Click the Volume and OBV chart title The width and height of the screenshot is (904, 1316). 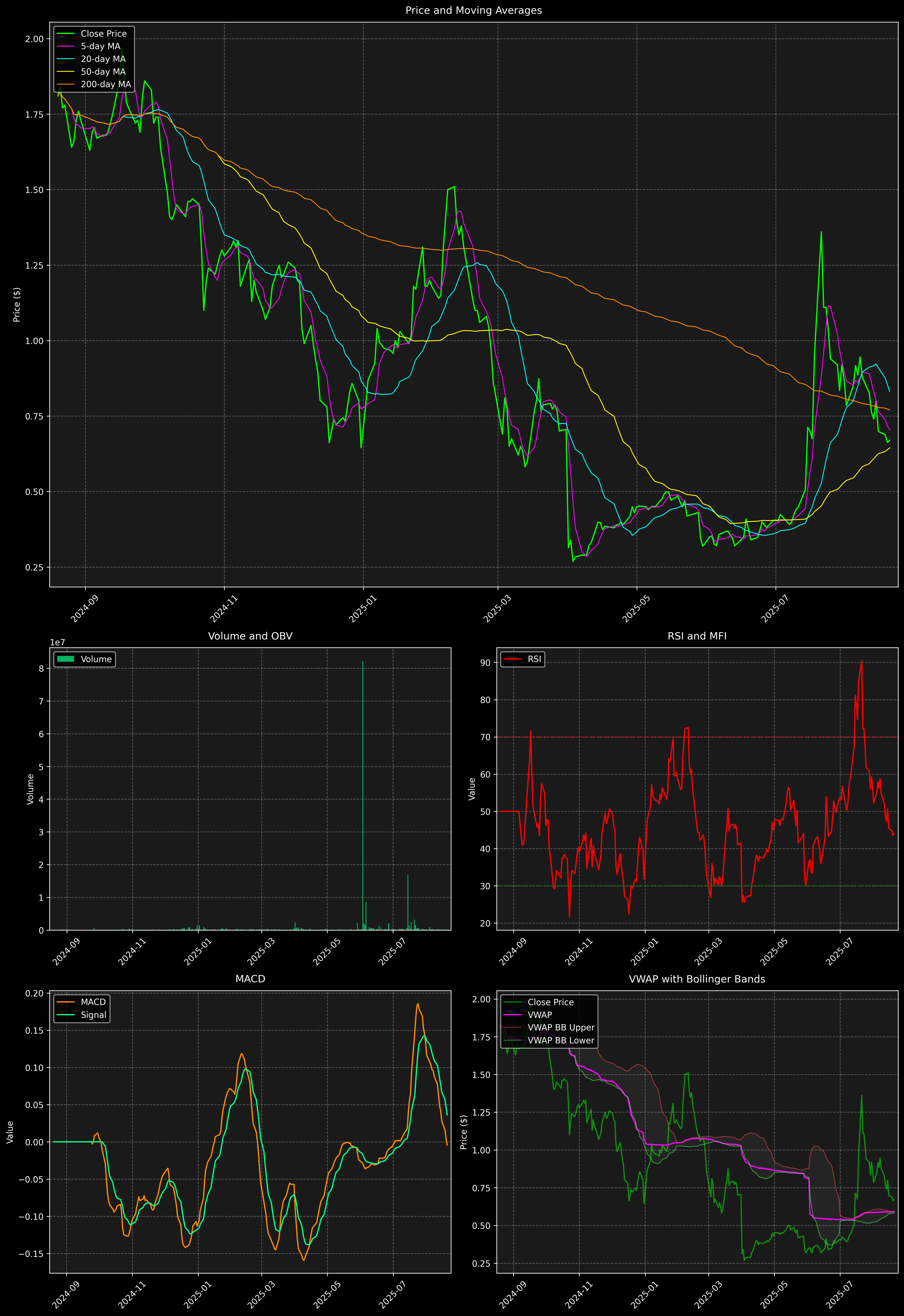(250, 636)
